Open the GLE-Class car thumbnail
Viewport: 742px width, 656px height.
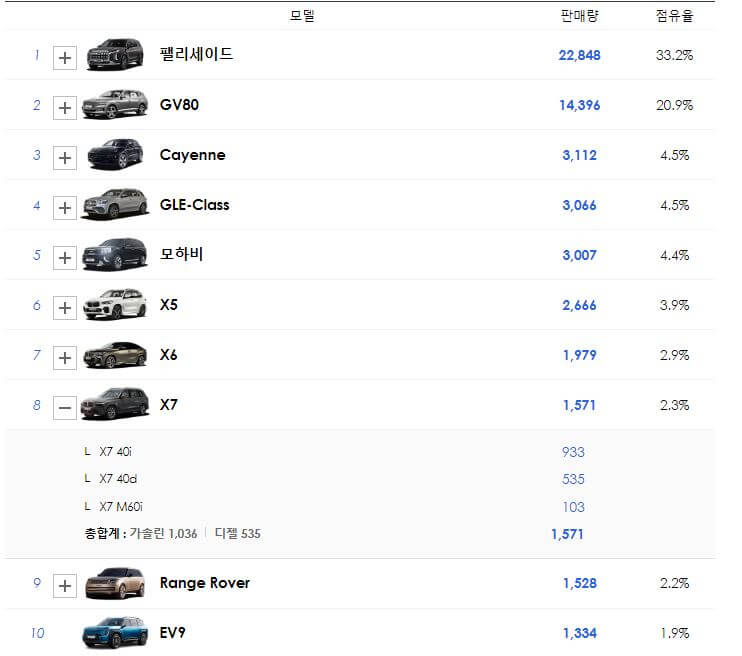click(115, 204)
